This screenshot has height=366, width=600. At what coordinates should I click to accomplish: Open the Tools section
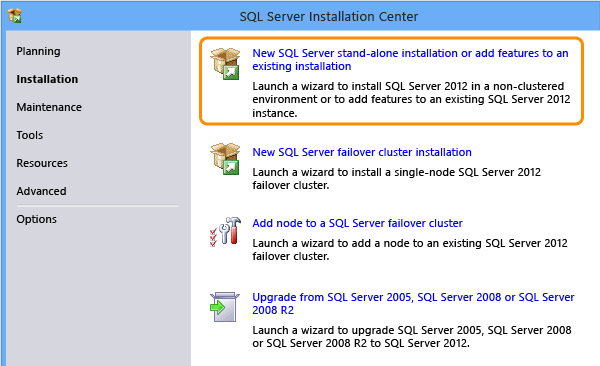[29, 135]
